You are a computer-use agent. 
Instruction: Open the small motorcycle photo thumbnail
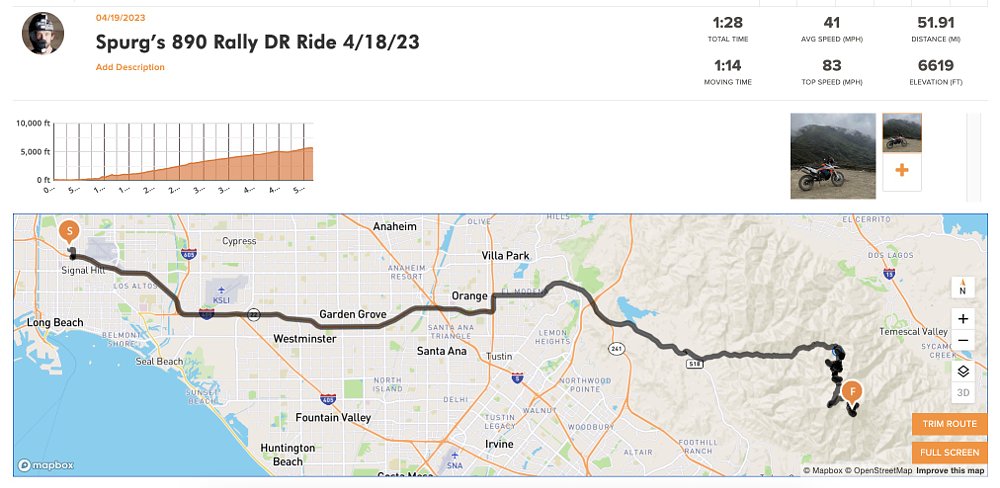[x=901, y=132]
